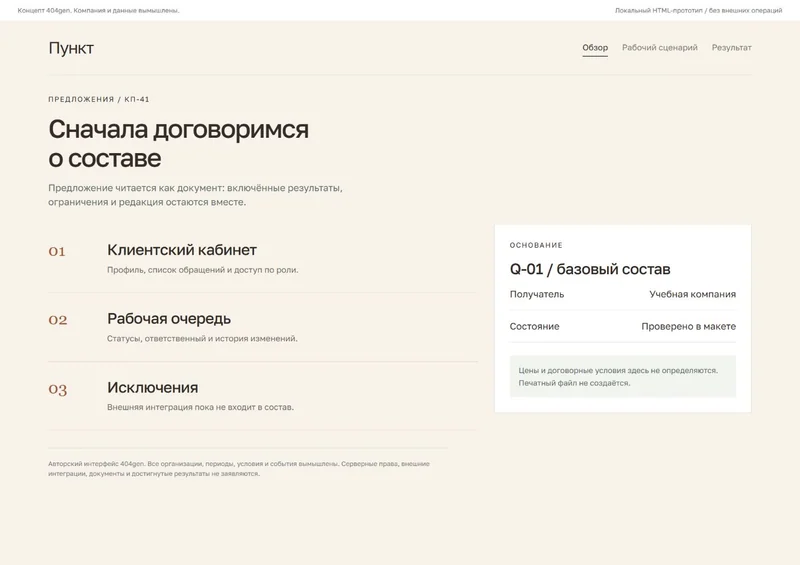The height and width of the screenshot is (565, 800).
Task: Click number 02 marker
Action: (58, 320)
